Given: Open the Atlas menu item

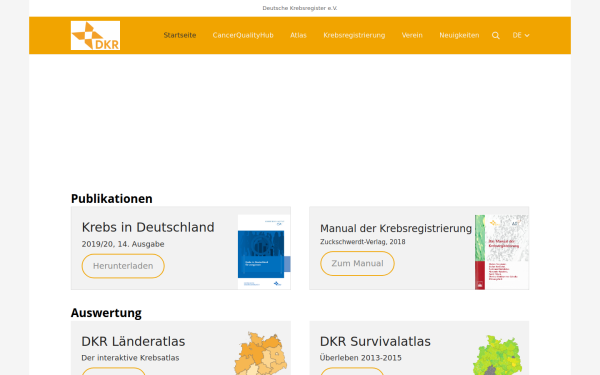Looking at the screenshot, I should coord(298,35).
